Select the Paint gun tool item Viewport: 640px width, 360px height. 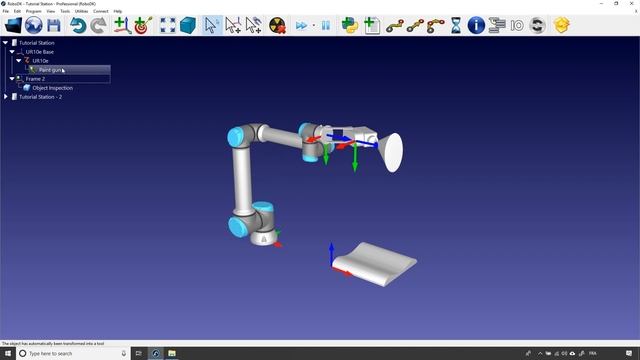pos(50,70)
